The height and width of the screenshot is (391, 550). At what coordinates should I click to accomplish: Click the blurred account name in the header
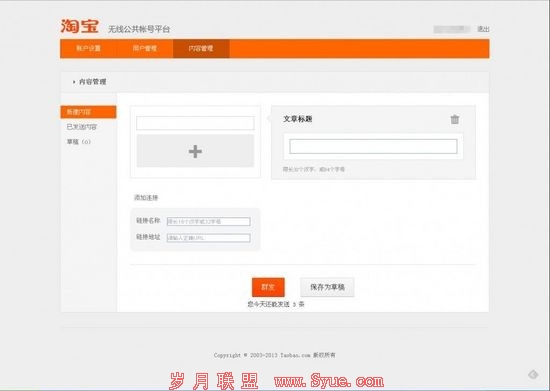pos(452,29)
